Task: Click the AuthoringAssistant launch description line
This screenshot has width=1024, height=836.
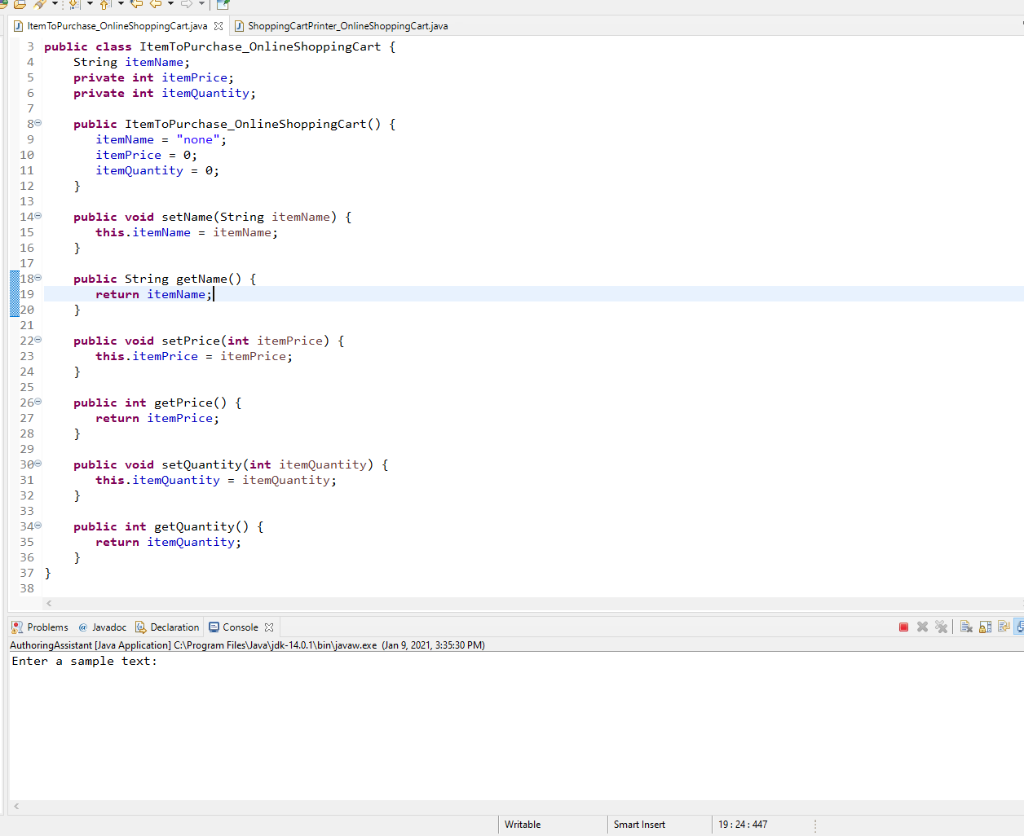Action: pyautogui.click(x=248, y=645)
